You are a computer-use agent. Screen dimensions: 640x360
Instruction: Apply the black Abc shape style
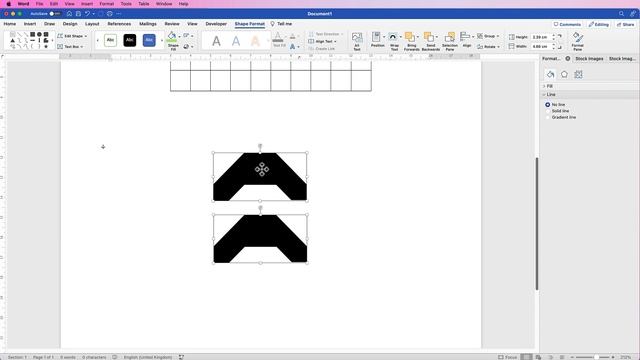click(x=130, y=40)
